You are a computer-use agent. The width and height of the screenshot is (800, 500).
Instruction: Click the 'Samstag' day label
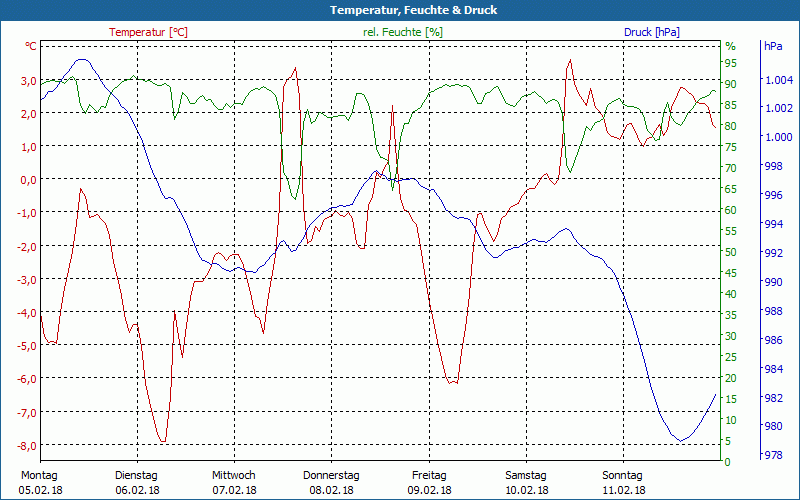tap(526, 476)
